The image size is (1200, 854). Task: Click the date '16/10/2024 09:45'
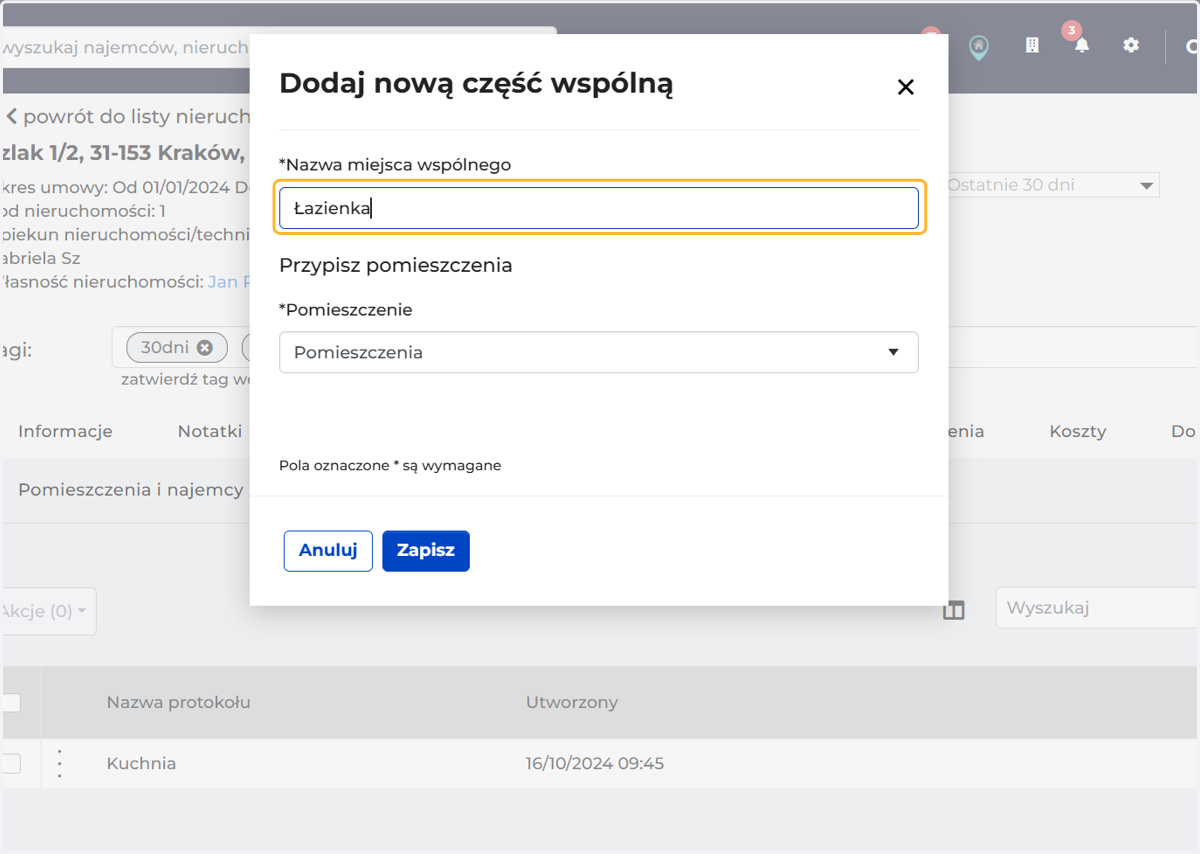[x=595, y=763]
